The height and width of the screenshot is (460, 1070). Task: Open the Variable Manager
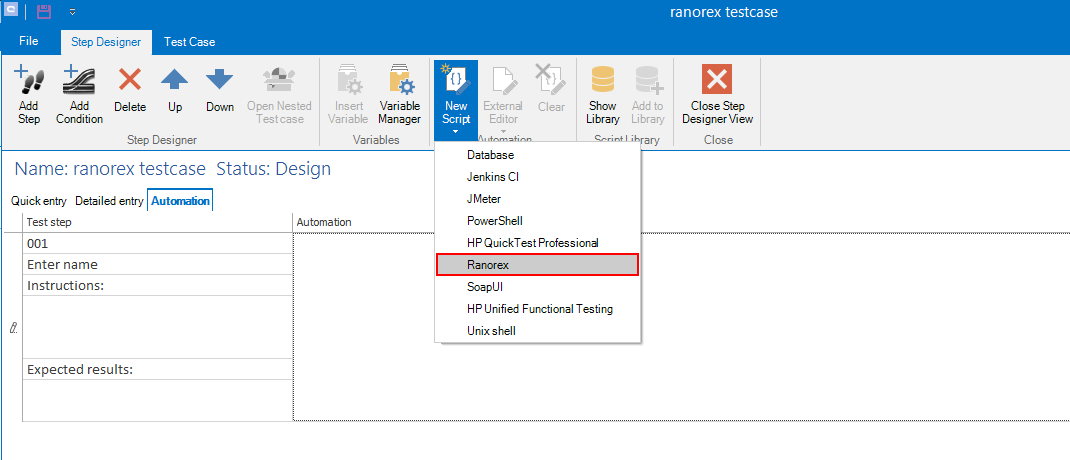(x=399, y=82)
